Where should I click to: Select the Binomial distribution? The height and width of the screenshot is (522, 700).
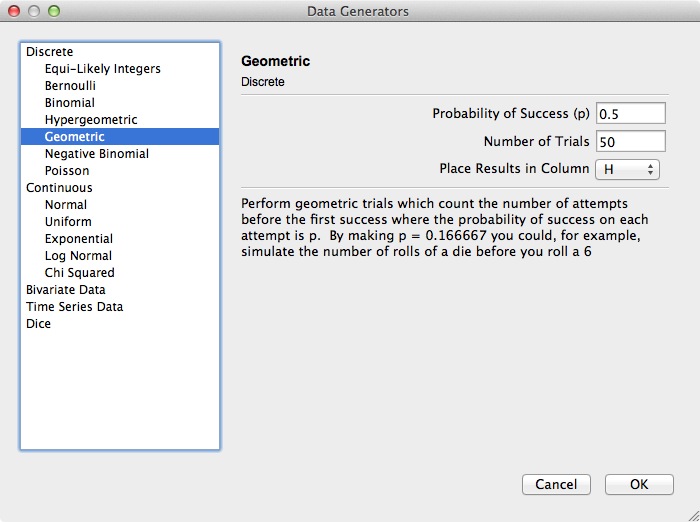[70, 103]
